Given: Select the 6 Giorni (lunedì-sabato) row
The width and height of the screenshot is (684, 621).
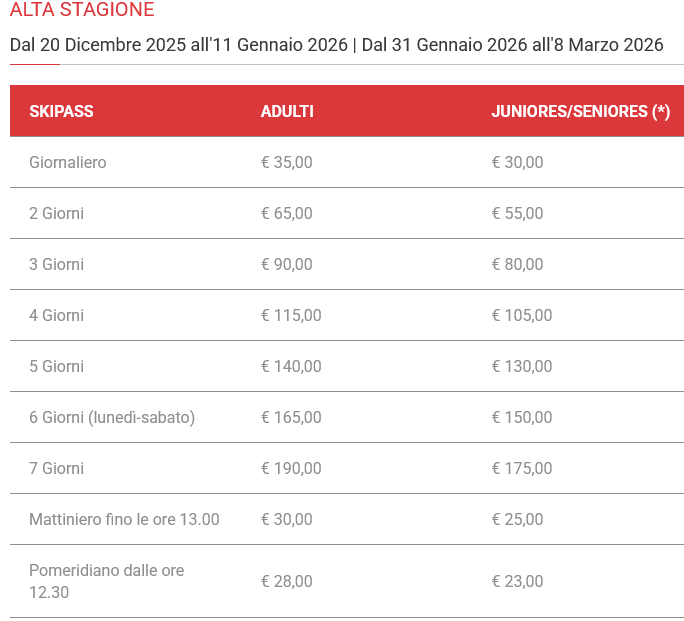Looking at the screenshot, I should tap(112, 417).
